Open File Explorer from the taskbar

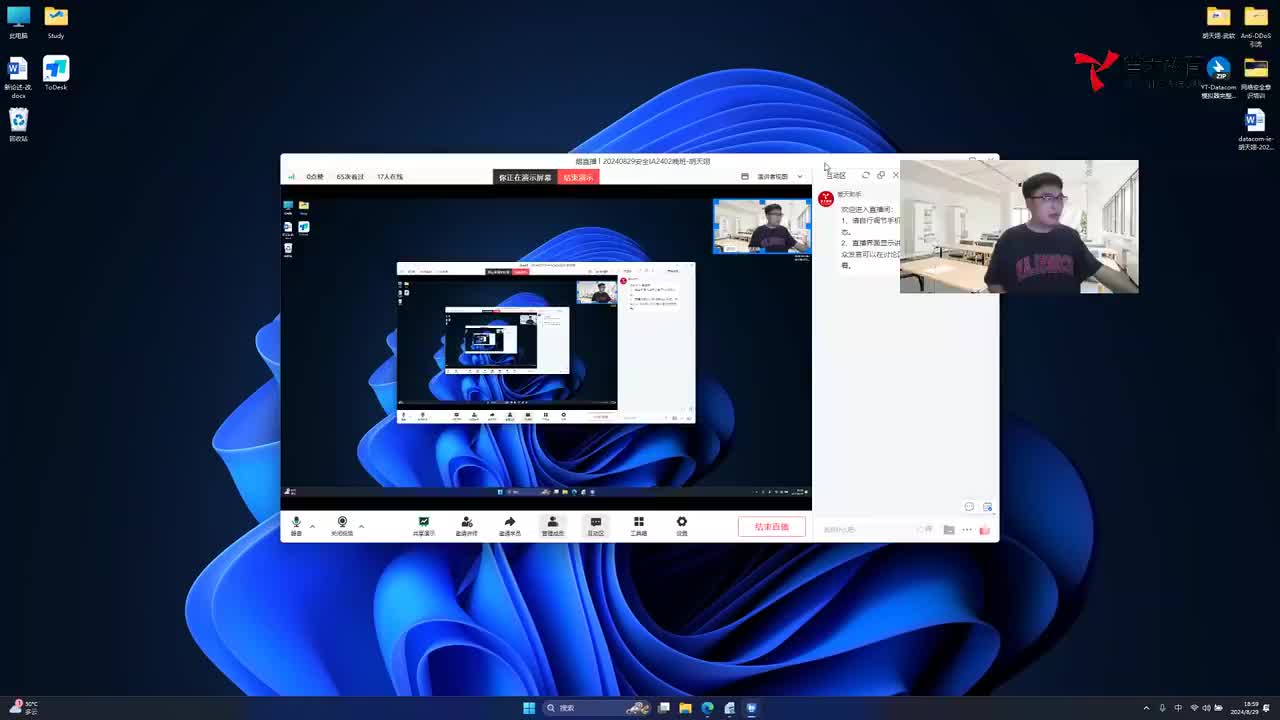(685, 708)
